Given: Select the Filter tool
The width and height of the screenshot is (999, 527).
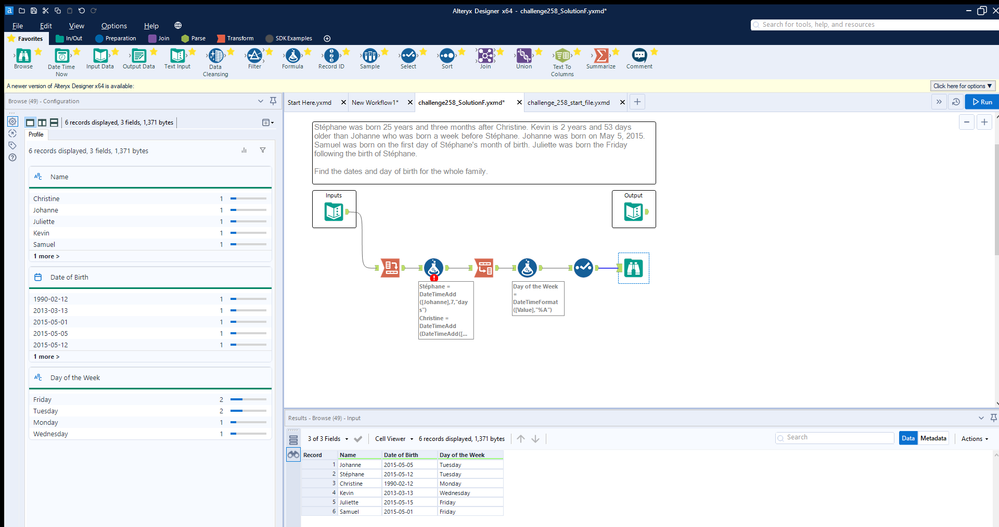Looking at the screenshot, I should 254,58.
